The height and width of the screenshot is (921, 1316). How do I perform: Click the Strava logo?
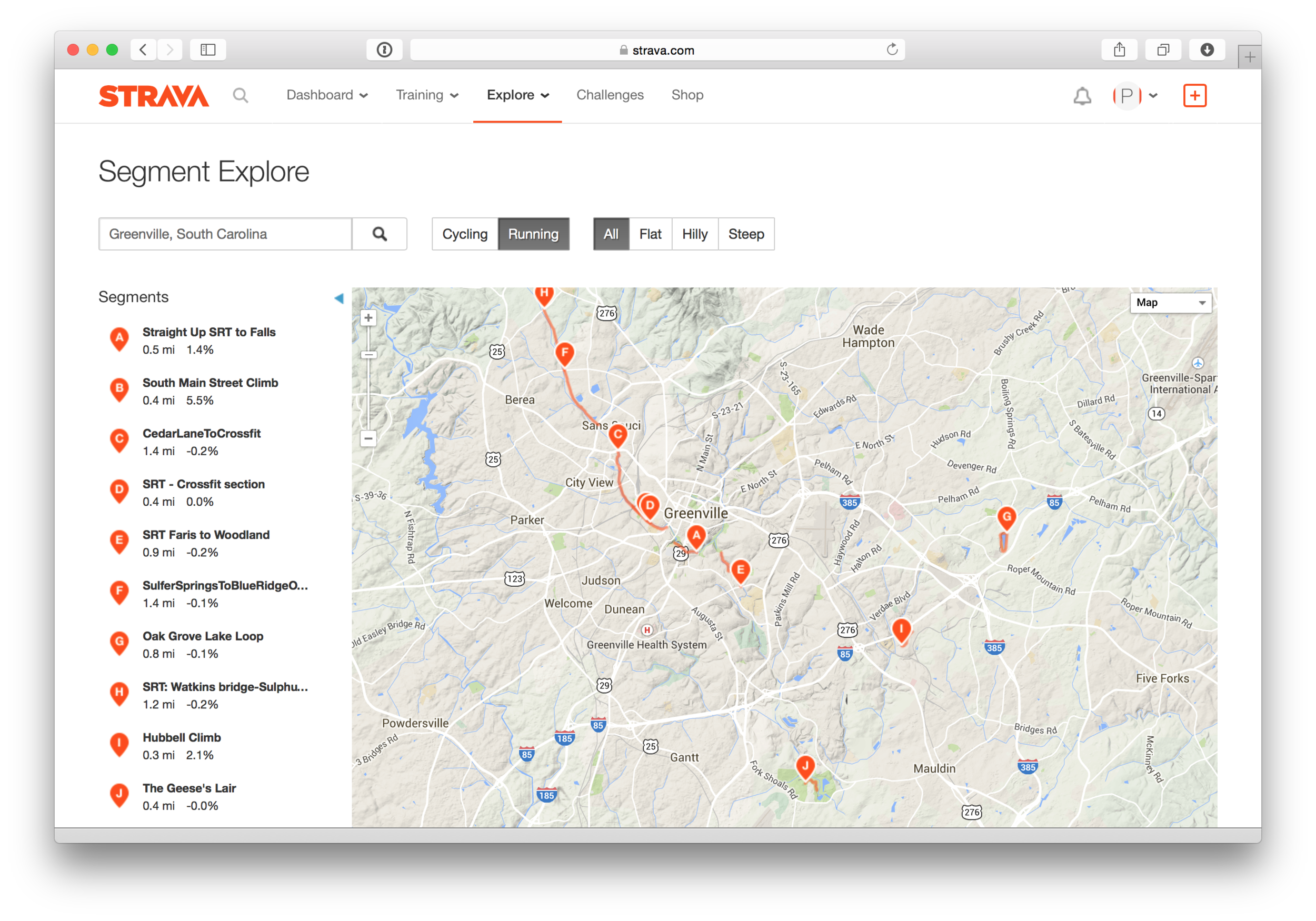(x=154, y=96)
